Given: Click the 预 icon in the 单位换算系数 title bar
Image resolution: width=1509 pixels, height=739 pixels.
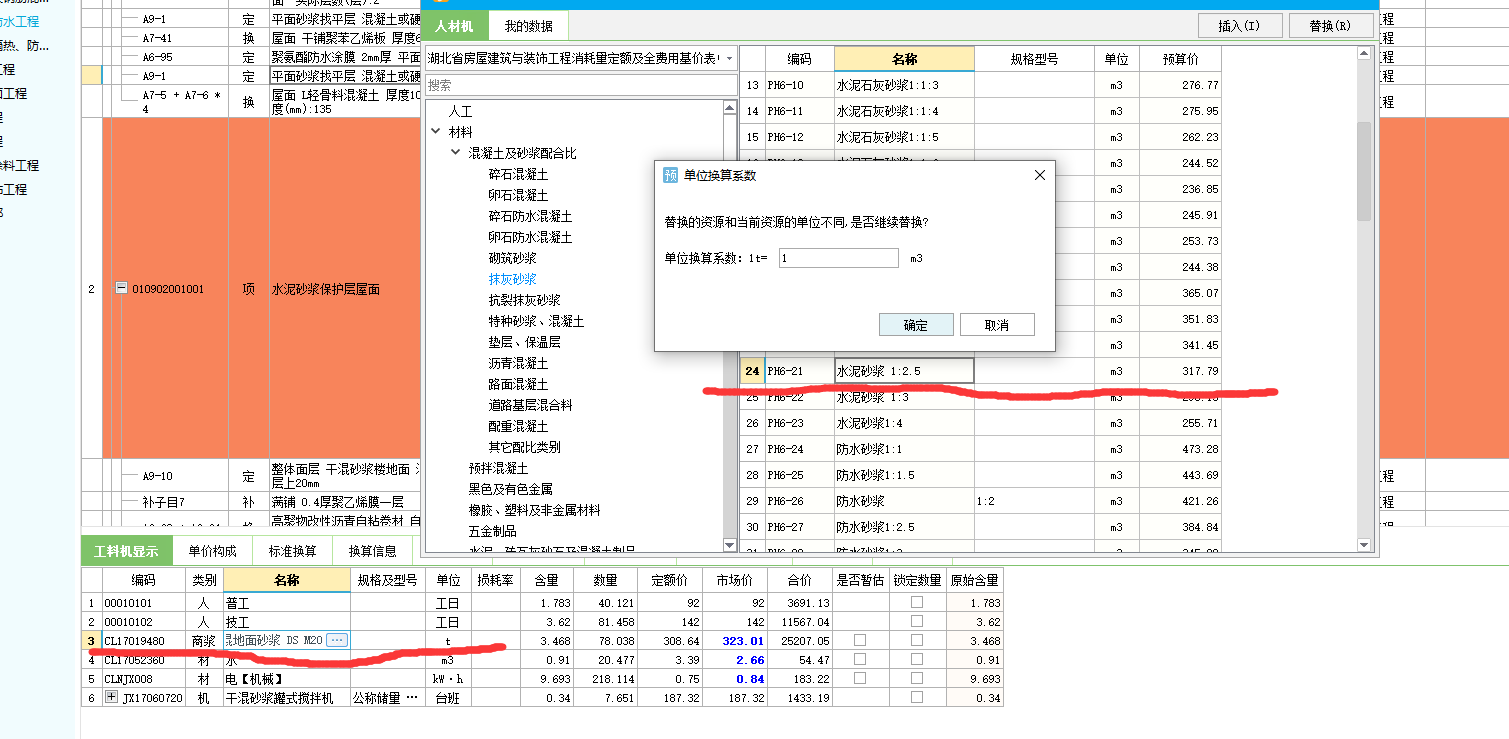Looking at the screenshot, I should point(671,175).
